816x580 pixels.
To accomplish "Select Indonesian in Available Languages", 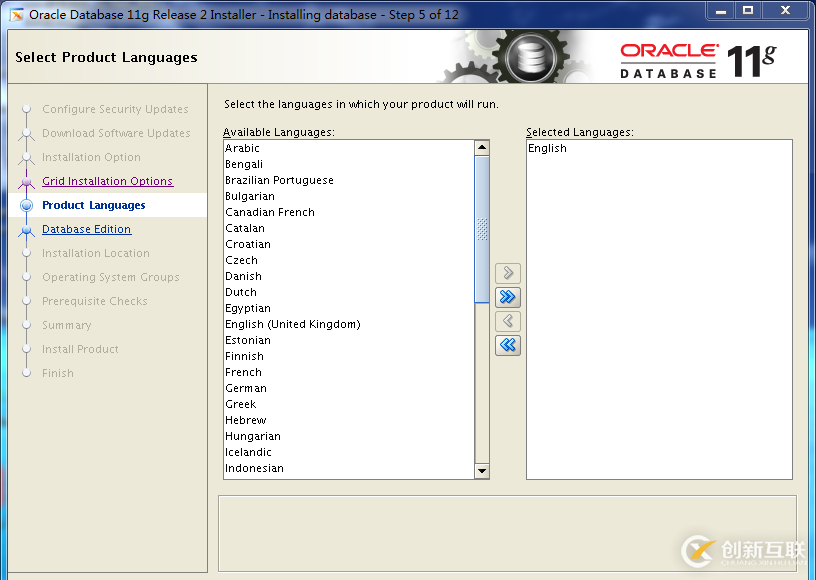I will pos(349,468).
